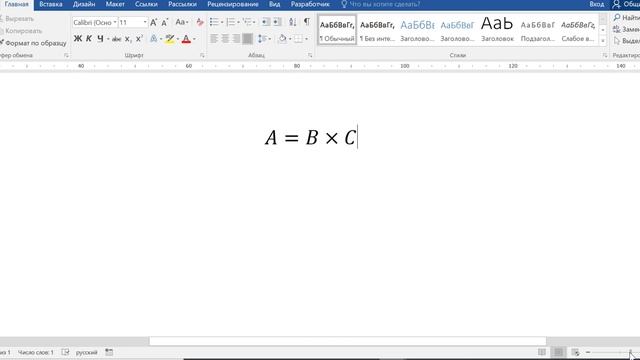Expand the highlight color dropdown arrow
This screenshot has height=360, width=640.
(x=178, y=39)
